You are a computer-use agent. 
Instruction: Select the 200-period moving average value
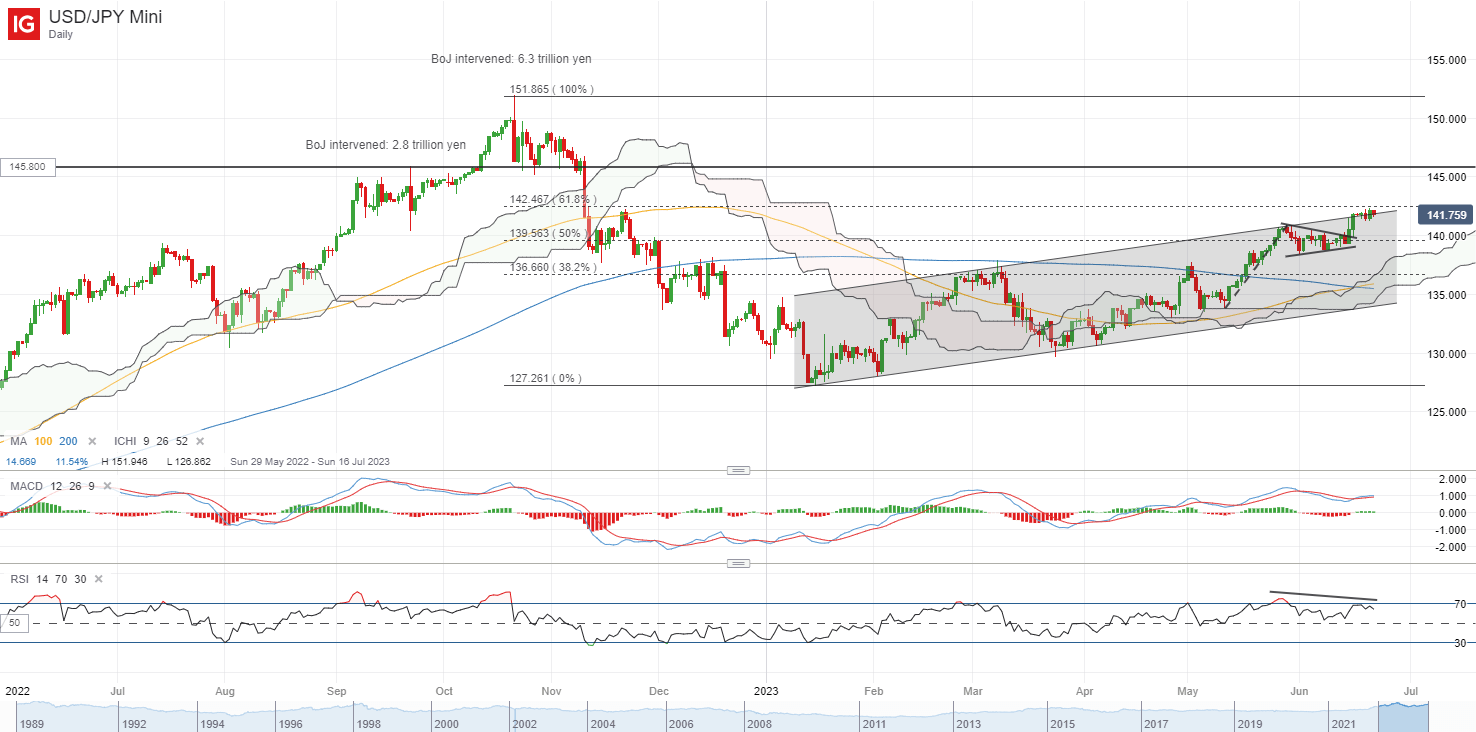[x=69, y=441]
